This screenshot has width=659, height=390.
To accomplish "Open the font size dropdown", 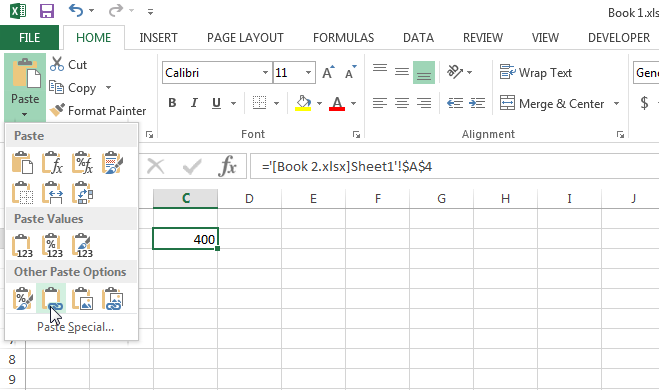I will point(308,73).
